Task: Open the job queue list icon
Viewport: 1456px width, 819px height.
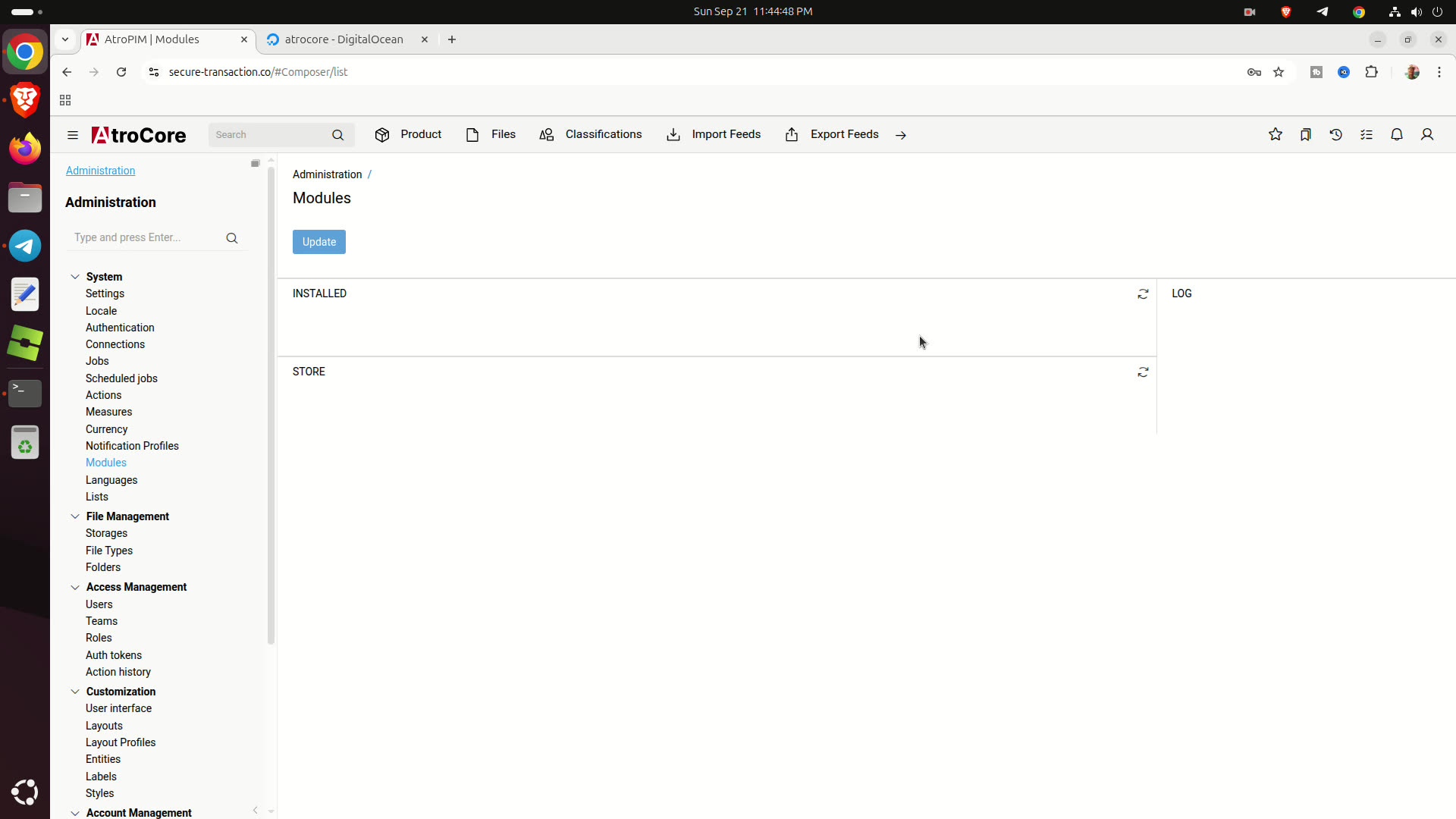Action: tap(1367, 134)
